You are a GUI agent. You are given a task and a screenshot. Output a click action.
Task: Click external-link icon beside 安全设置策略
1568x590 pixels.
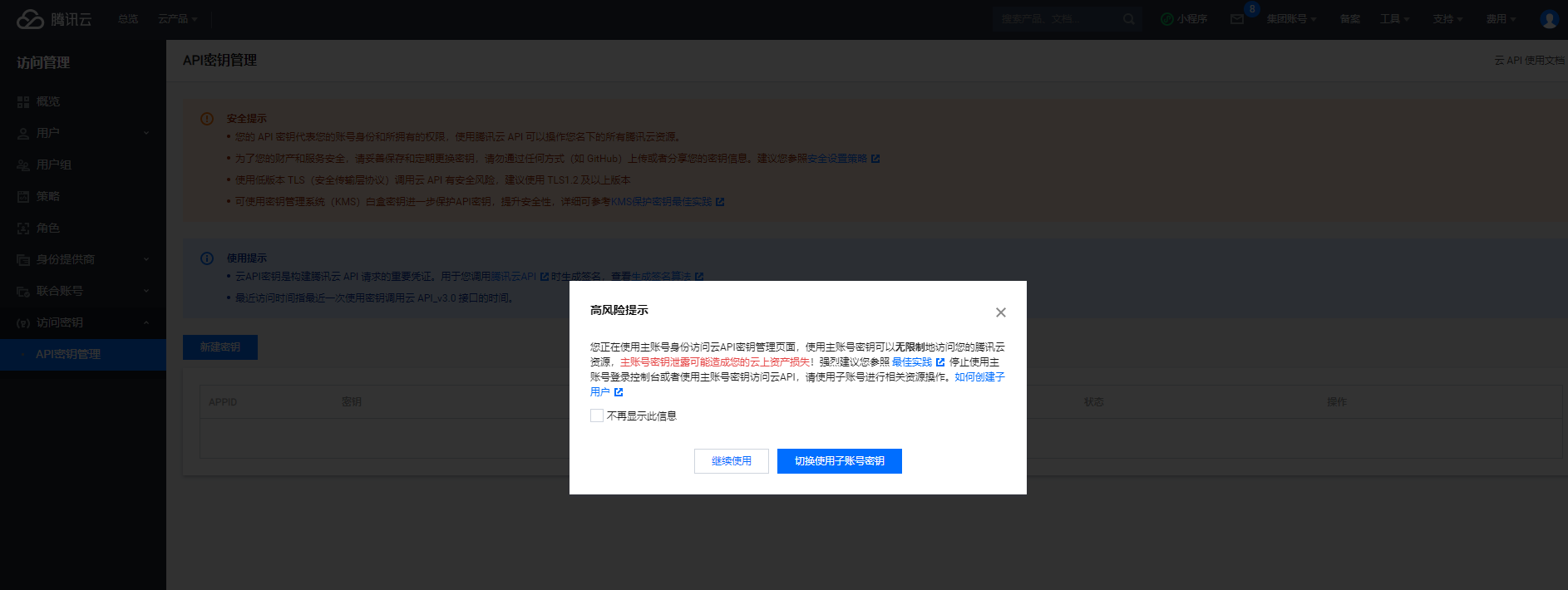pyautogui.click(x=875, y=159)
